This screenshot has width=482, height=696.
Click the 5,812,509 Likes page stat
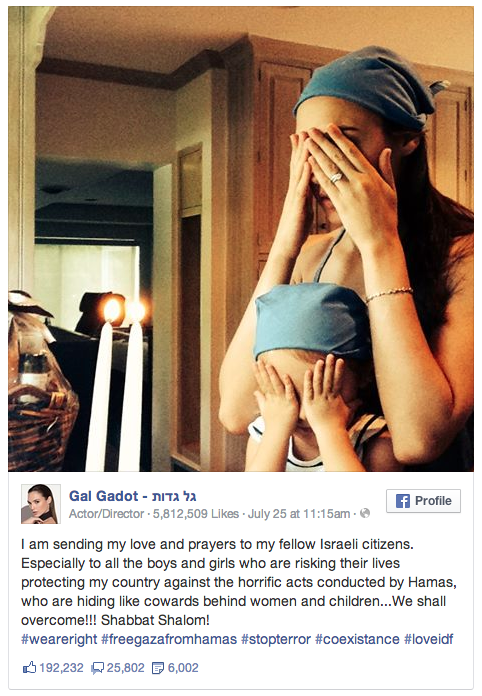point(196,514)
